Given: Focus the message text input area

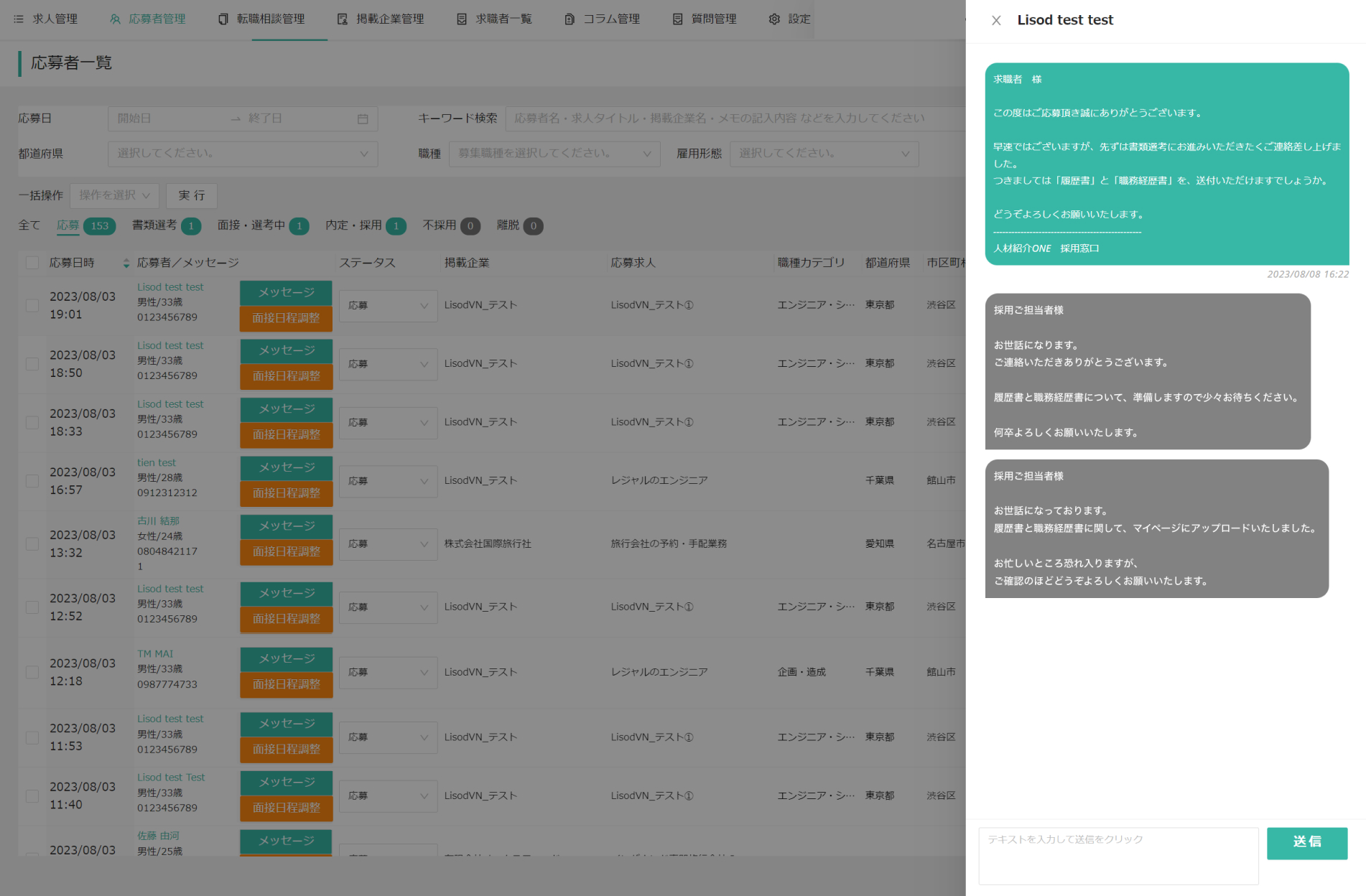Looking at the screenshot, I should point(1118,856).
